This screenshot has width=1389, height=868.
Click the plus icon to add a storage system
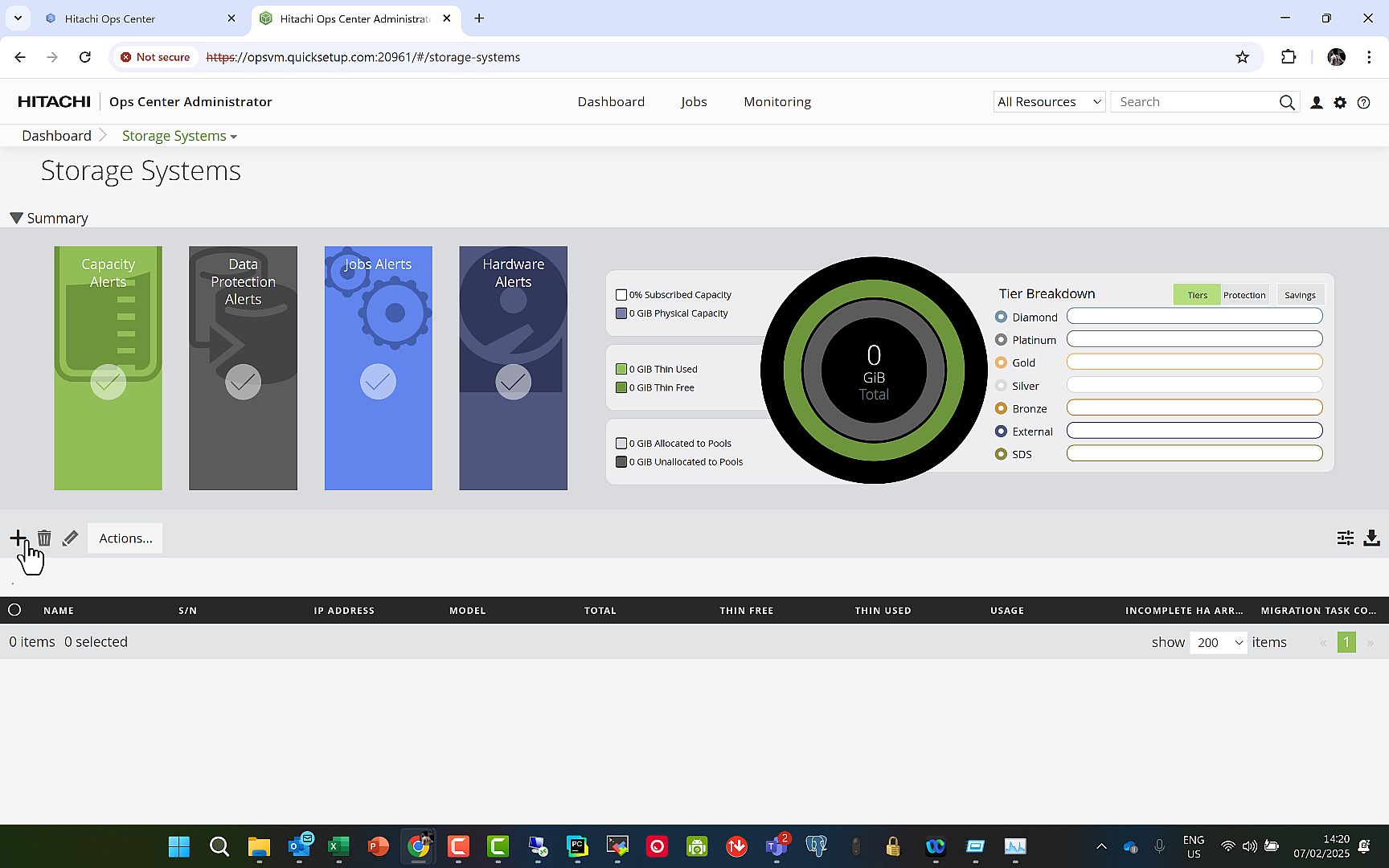click(x=18, y=538)
